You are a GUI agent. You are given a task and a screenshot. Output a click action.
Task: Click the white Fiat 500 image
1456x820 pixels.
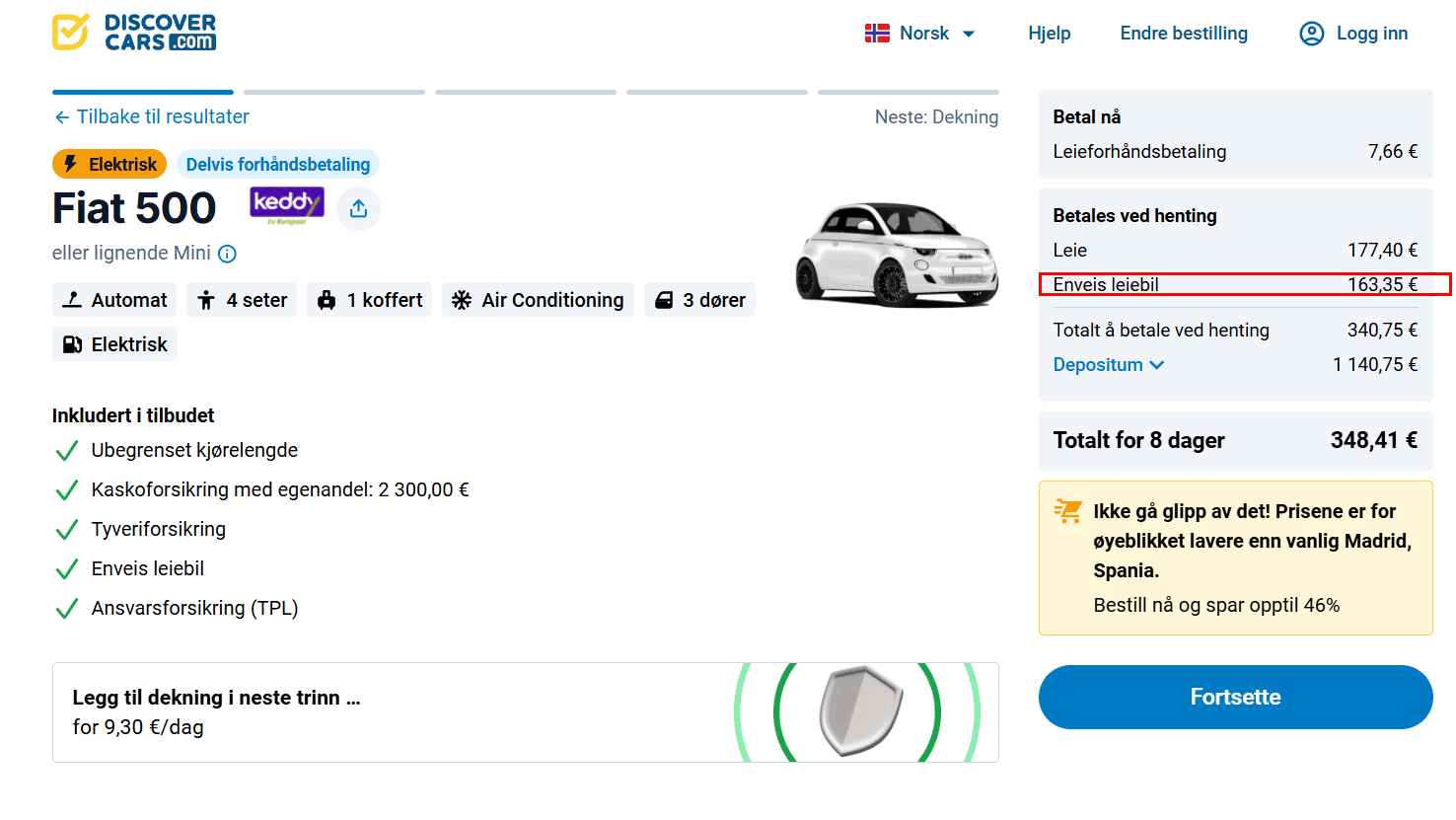pyautogui.click(x=897, y=255)
